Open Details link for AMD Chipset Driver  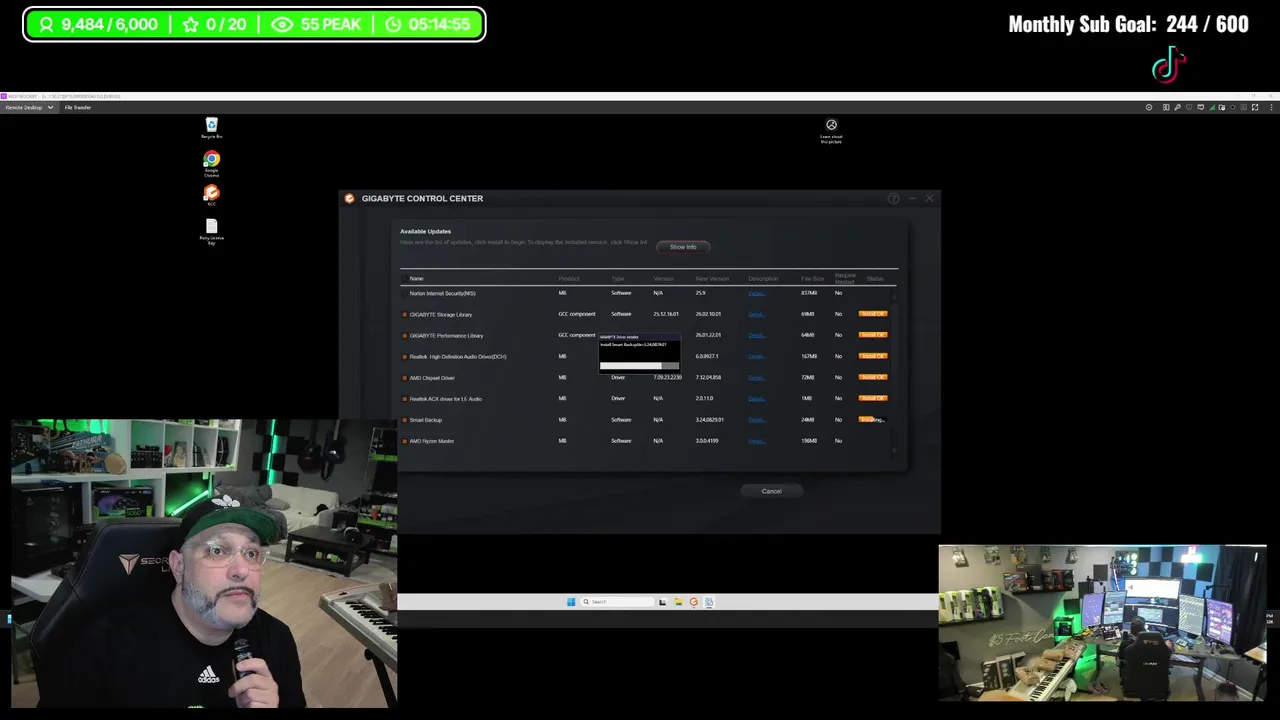tap(756, 377)
